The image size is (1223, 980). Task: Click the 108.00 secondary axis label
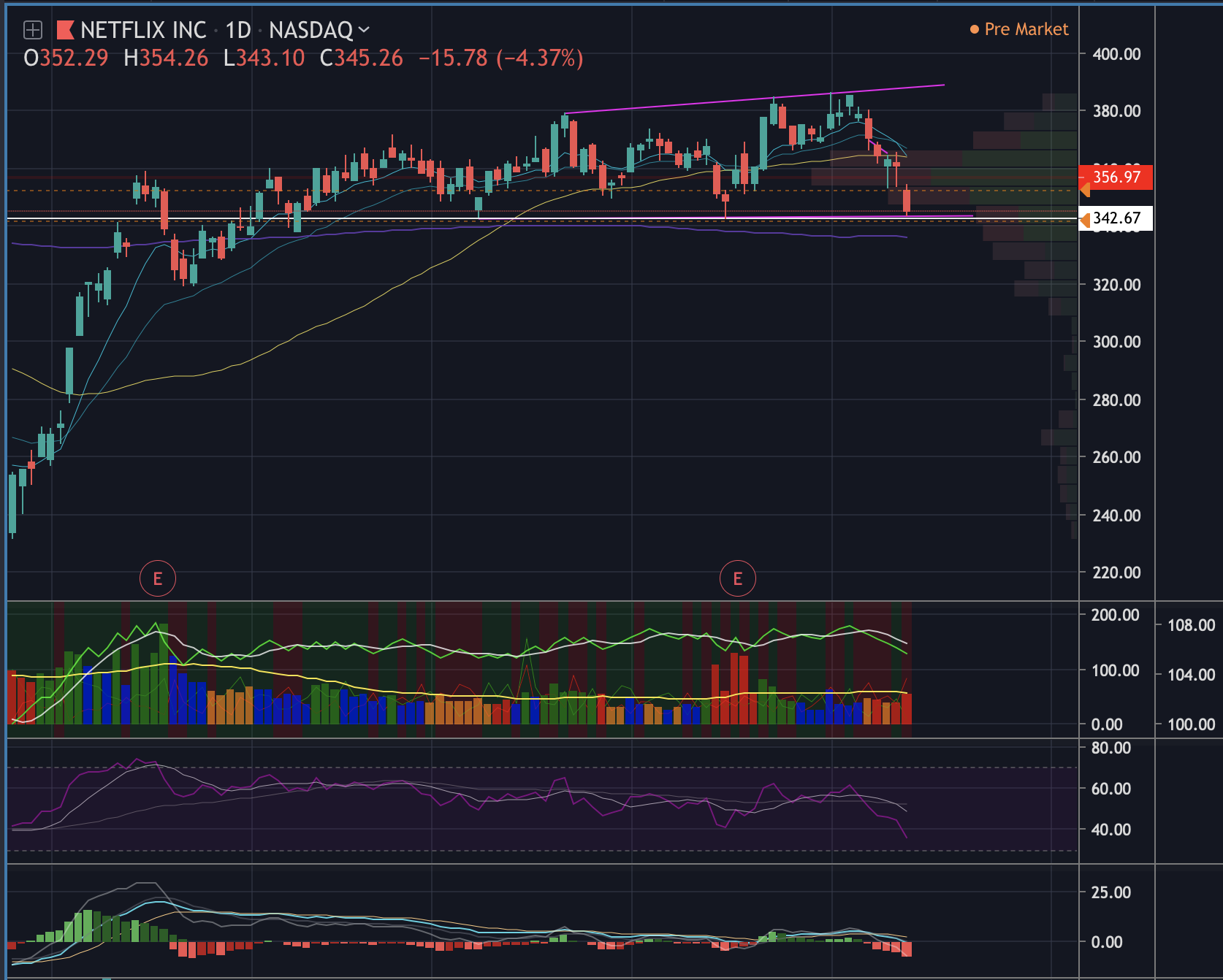pyautogui.click(x=1191, y=625)
